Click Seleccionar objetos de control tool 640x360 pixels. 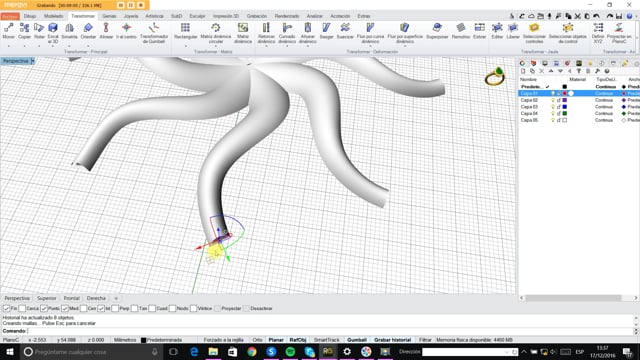point(568,33)
